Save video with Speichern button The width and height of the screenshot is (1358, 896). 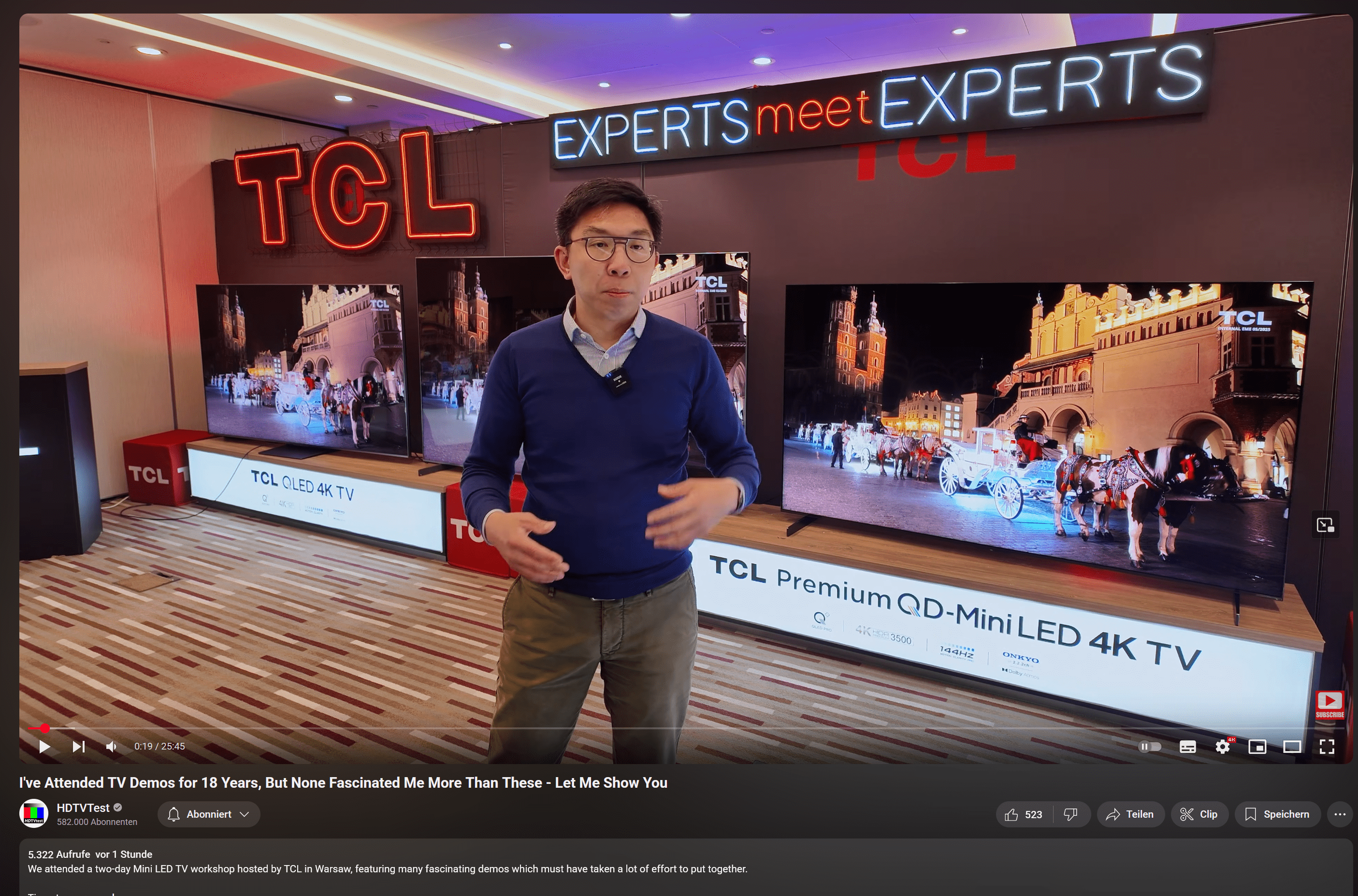[1277, 814]
